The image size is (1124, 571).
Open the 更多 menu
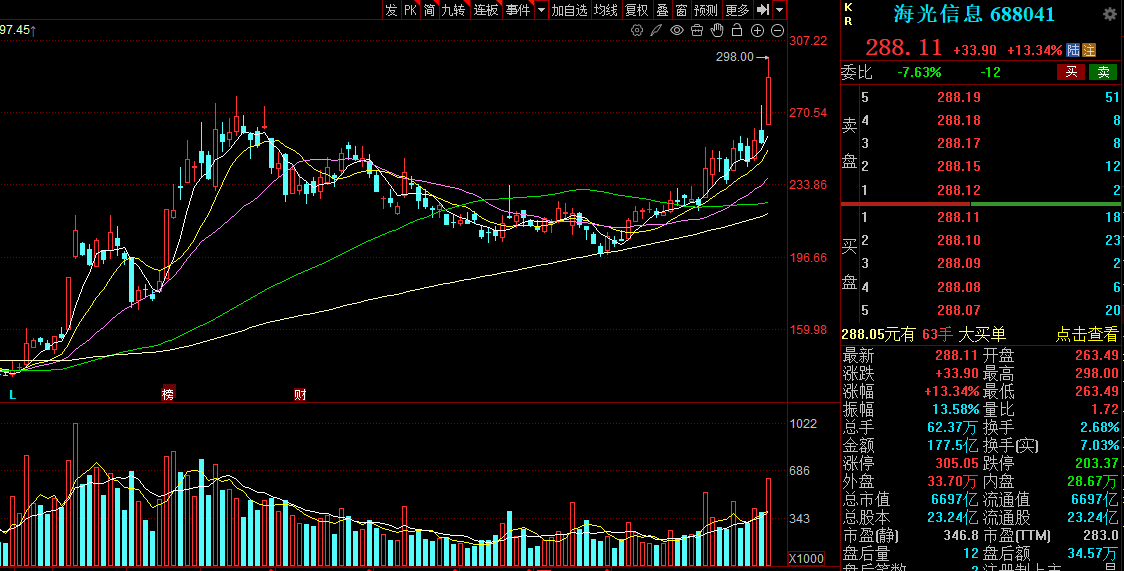coord(737,10)
